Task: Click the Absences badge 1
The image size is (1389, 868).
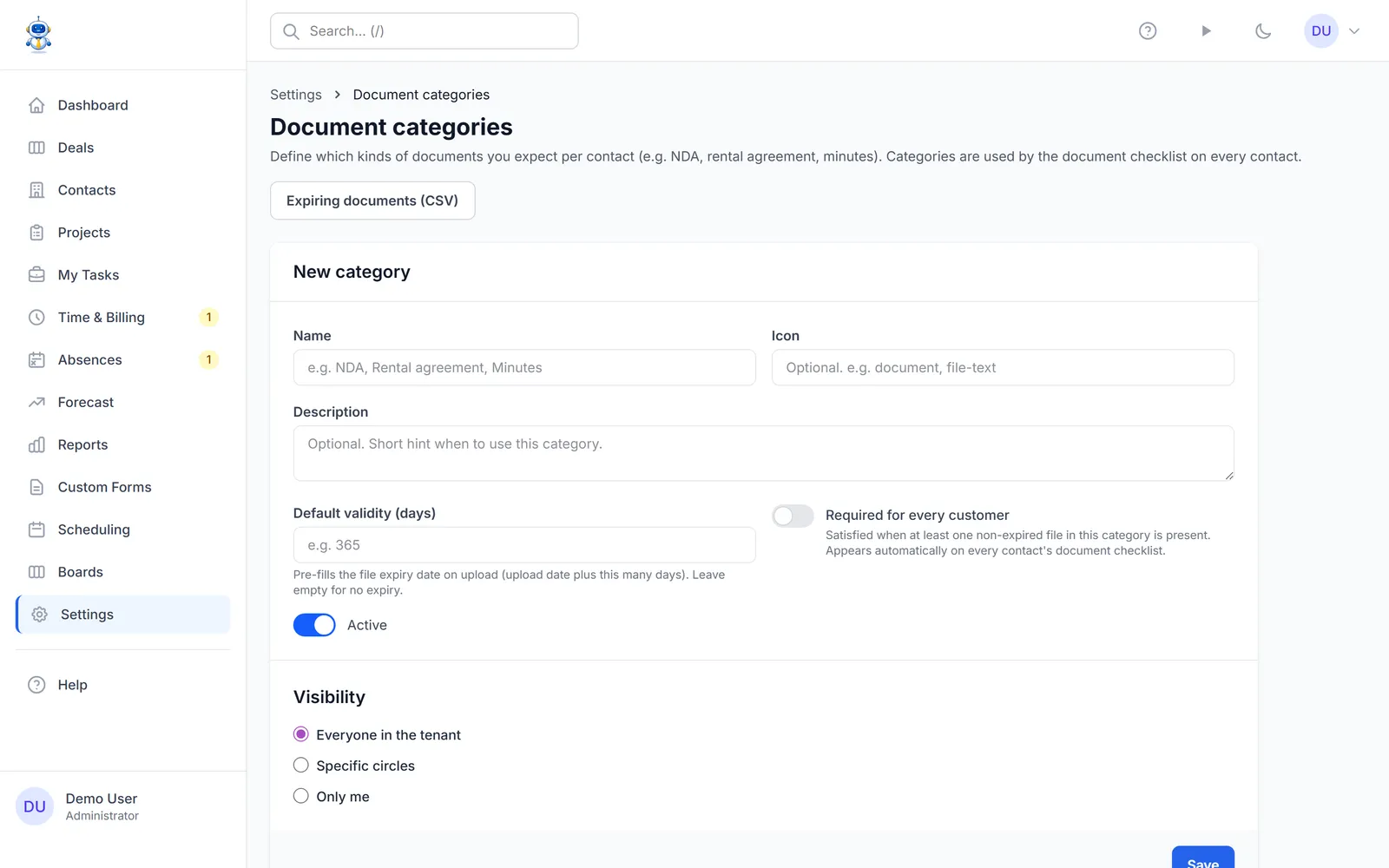Action: pyautogui.click(x=208, y=360)
